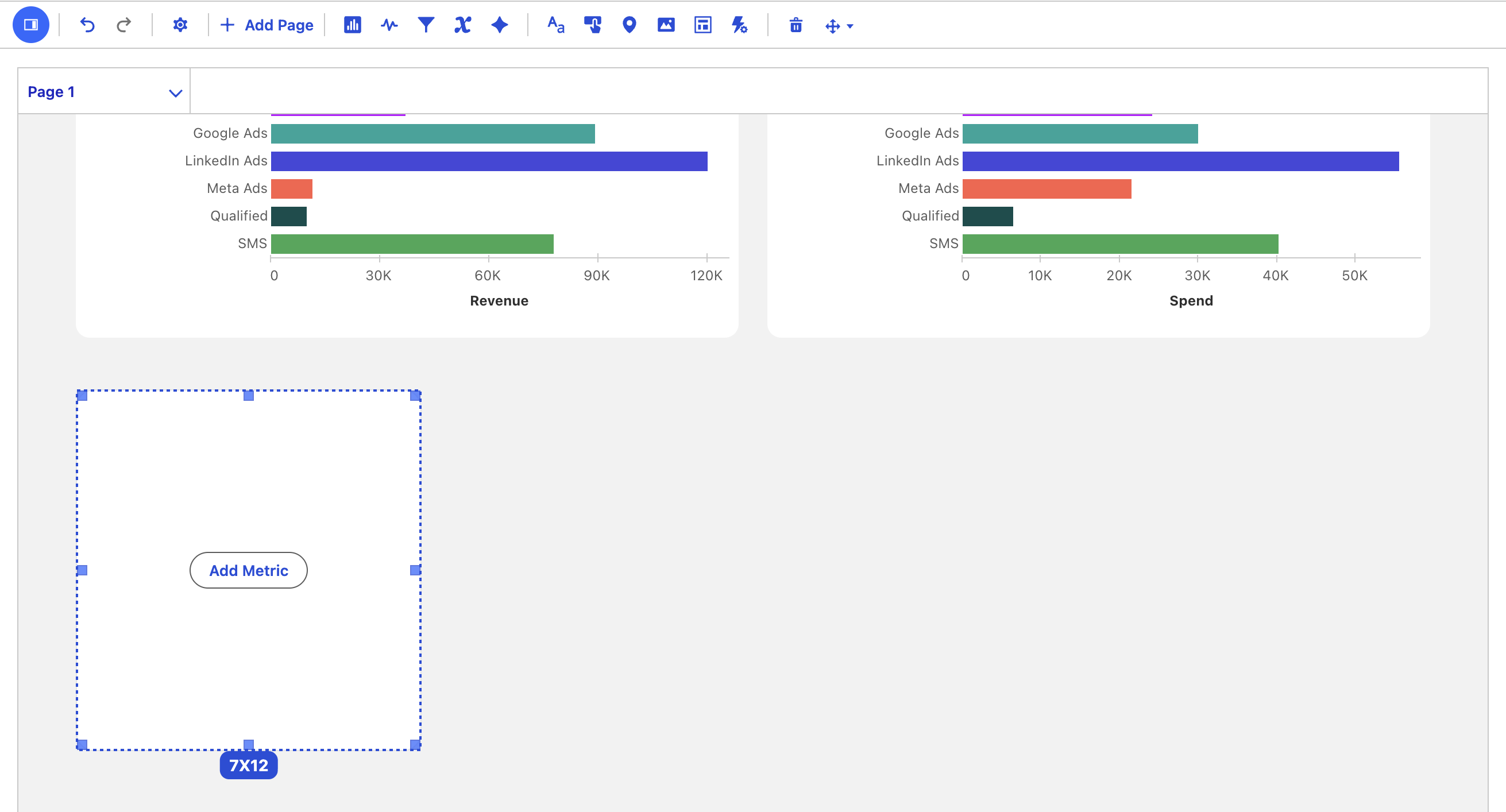The height and width of the screenshot is (812, 1506).
Task: Insert a table layout widget
Action: (702, 25)
